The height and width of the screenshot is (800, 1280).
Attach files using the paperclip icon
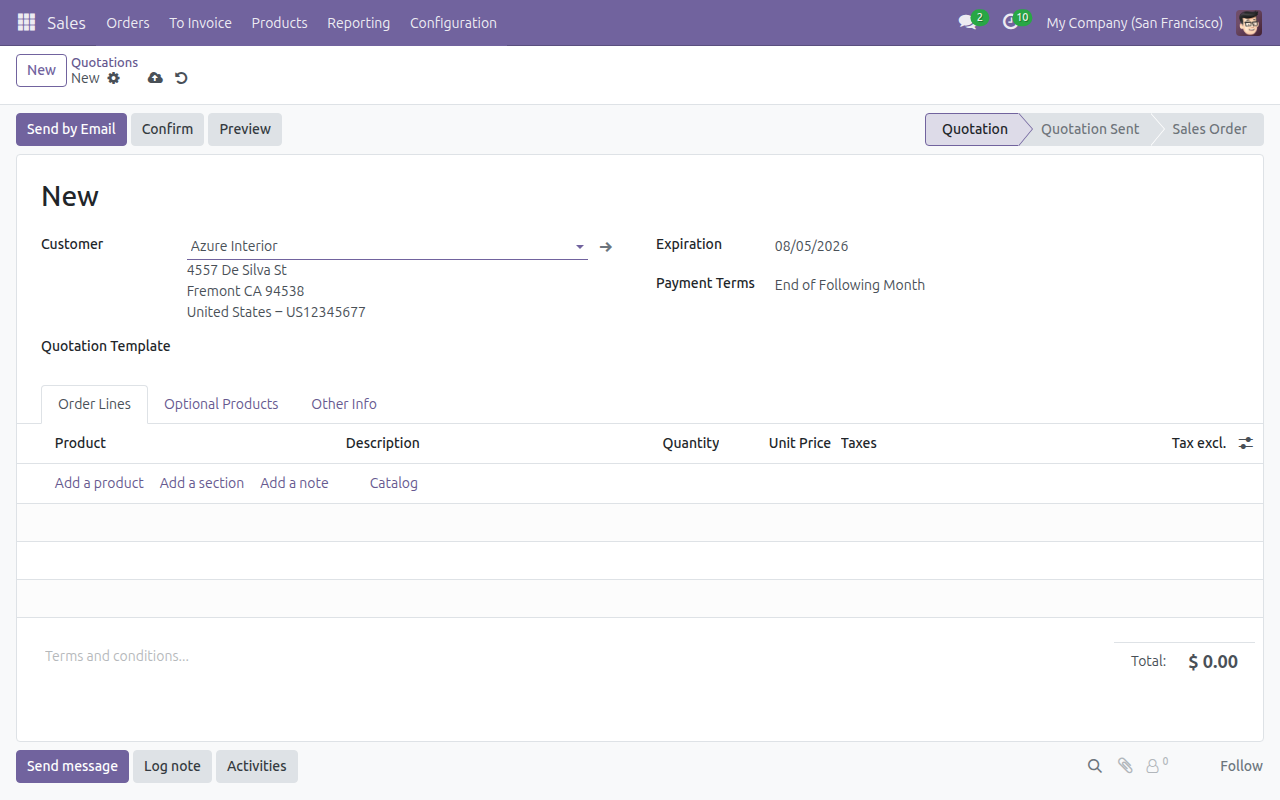tap(1125, 766)
